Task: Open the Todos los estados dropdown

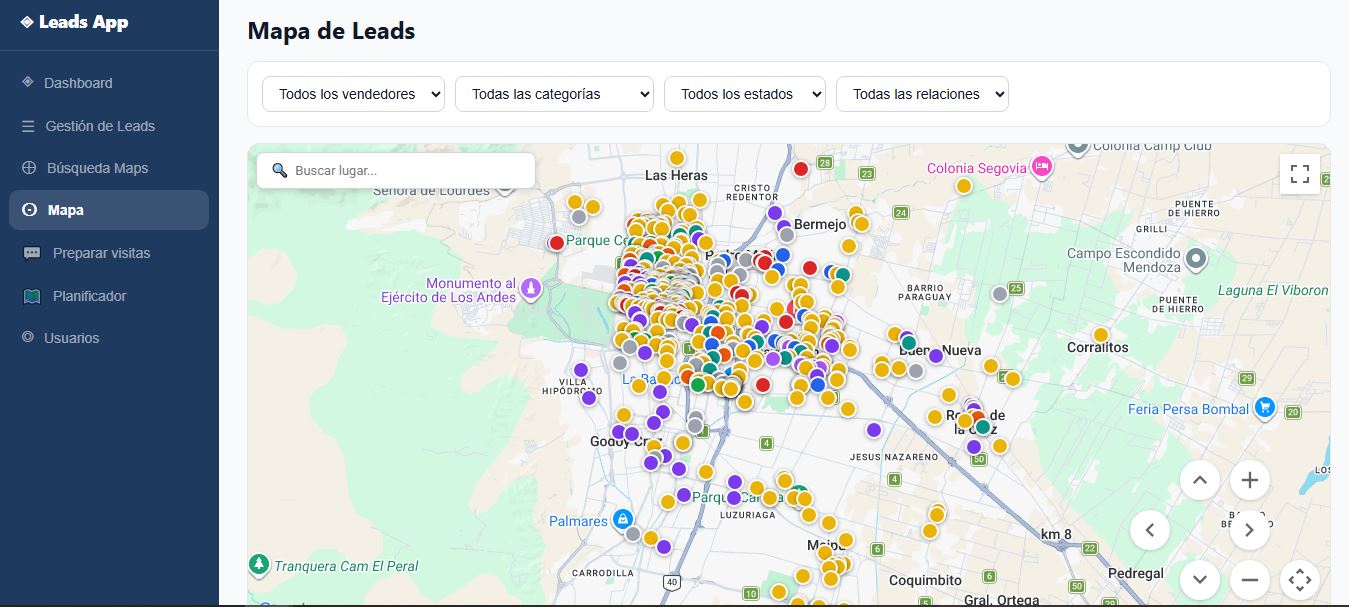Action: (744, 93)
